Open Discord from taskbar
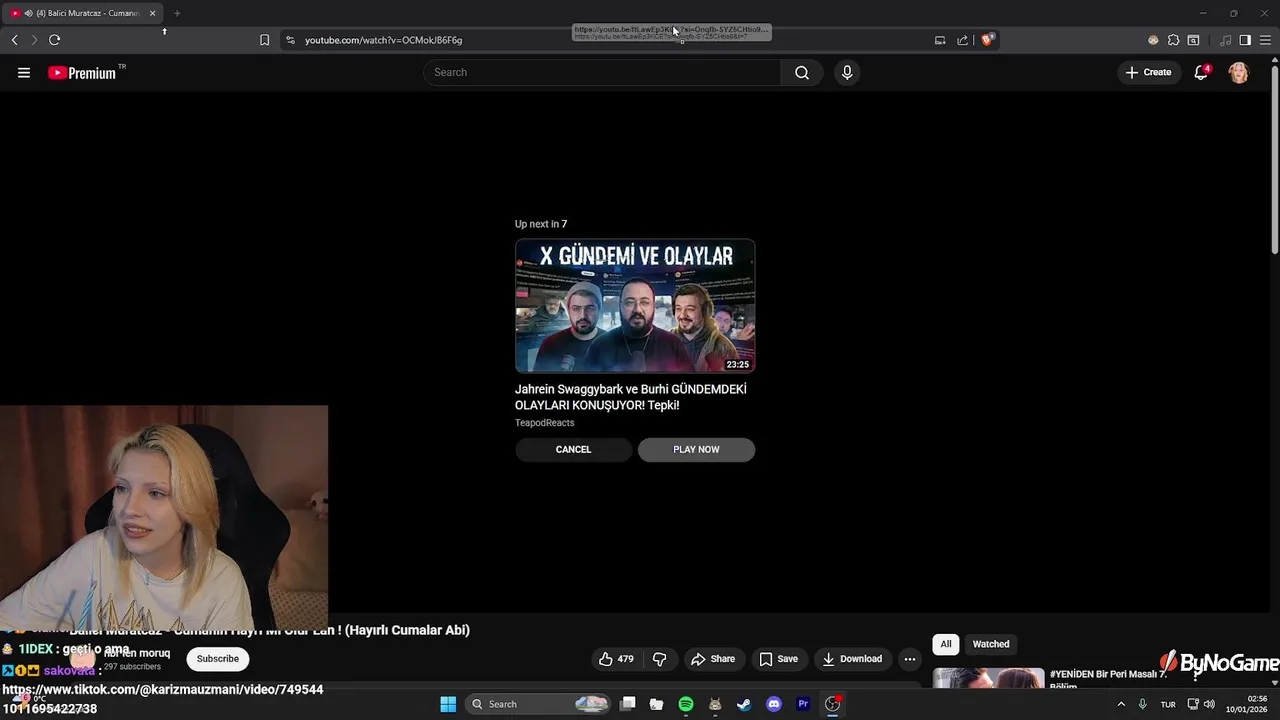This screenshot has width=1280, height=720. point(773,704)
